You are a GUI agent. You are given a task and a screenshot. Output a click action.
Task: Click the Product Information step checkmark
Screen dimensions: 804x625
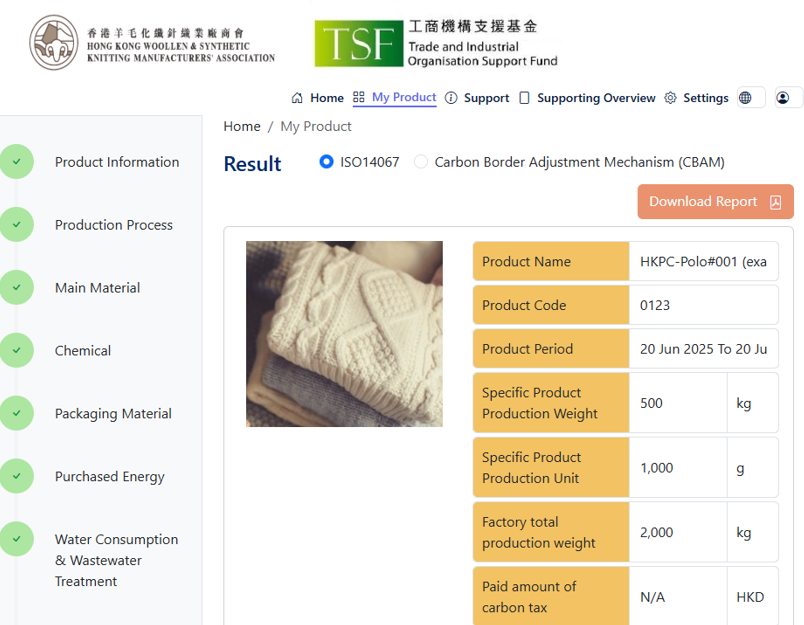click(17, 162)
